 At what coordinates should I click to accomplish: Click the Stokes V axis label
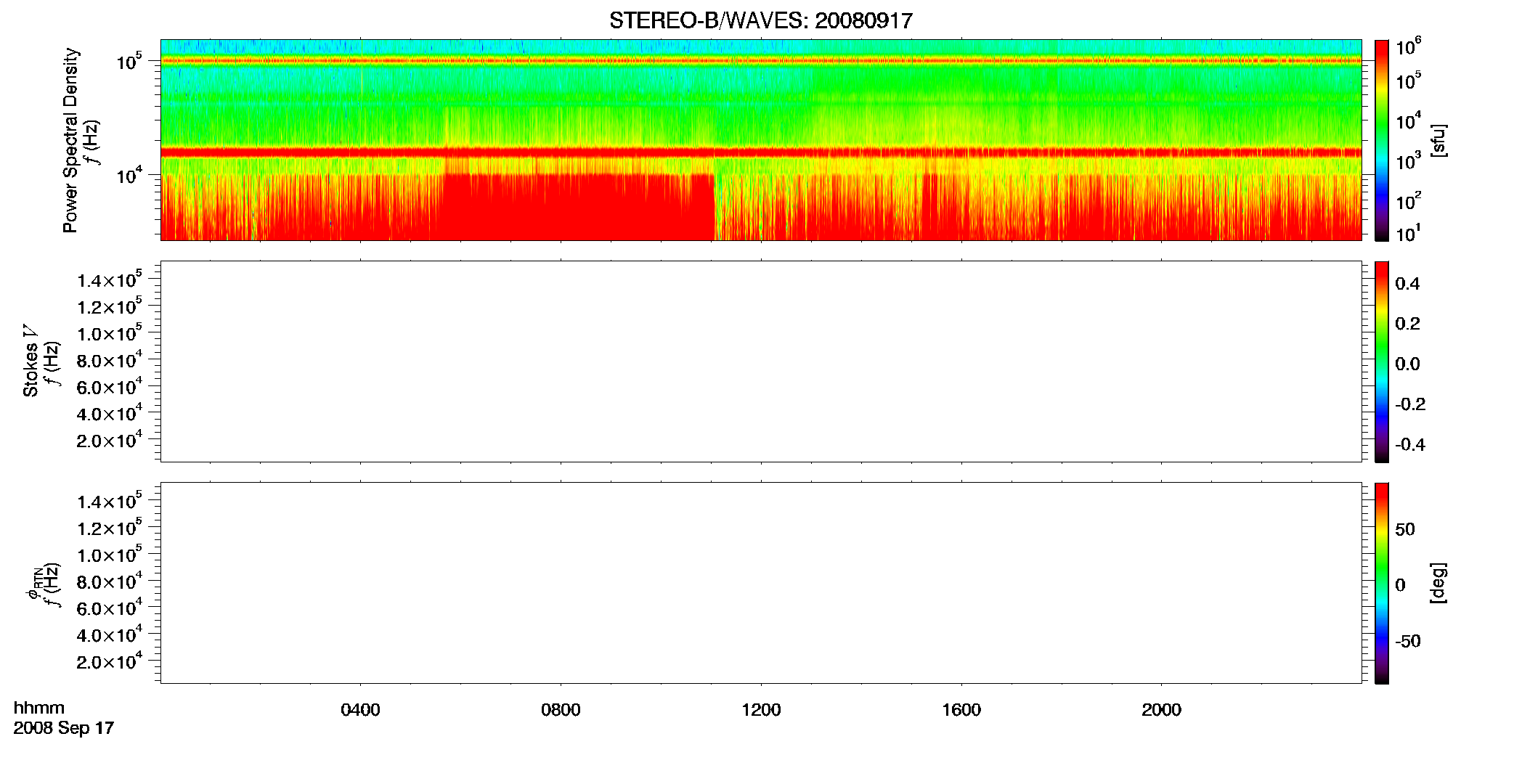(30, 361)
